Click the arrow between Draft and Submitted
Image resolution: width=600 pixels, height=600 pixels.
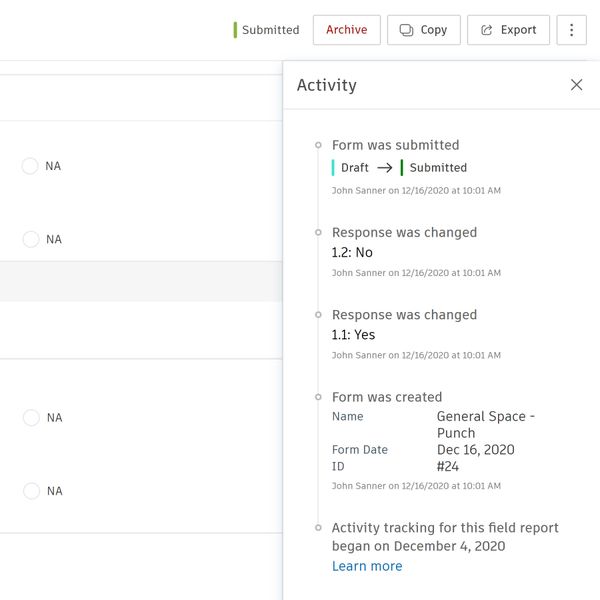coord(385,168)
